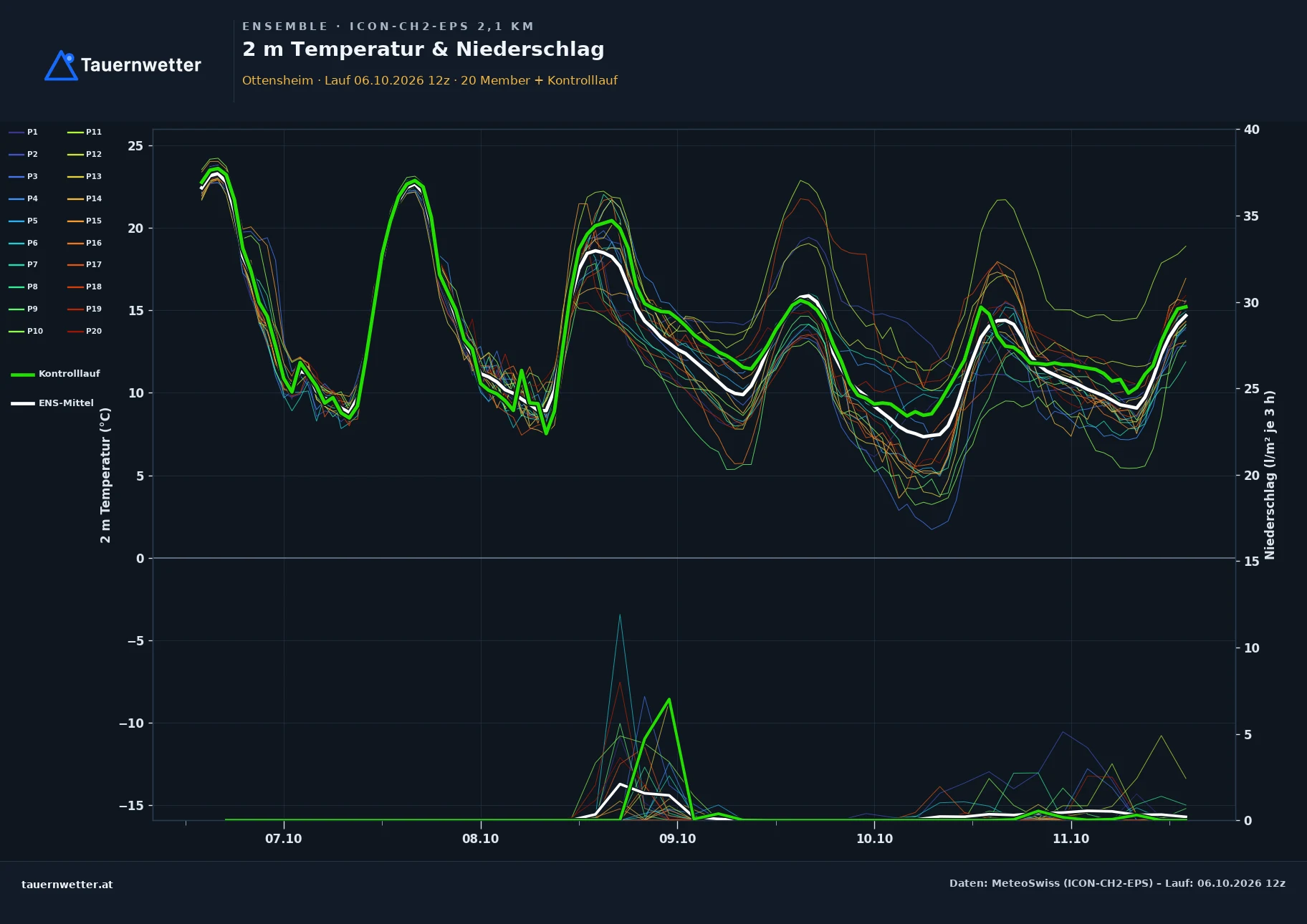This screenshot has height=924, width=1307.
Task: Select the P19 legend entry
Action: point(85,309)
